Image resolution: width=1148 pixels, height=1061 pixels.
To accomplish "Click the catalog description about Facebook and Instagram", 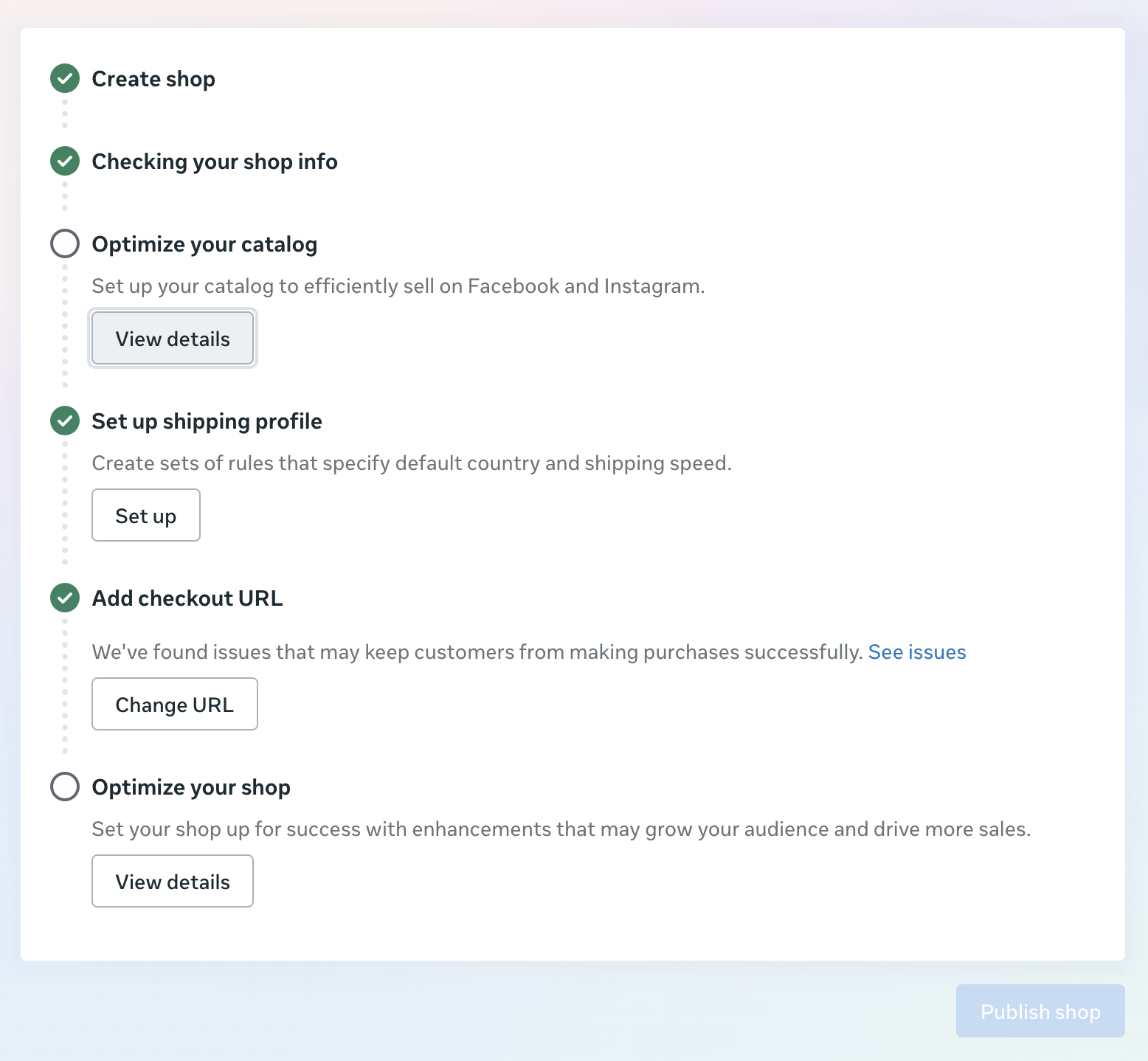I will (x=398, y=286).
